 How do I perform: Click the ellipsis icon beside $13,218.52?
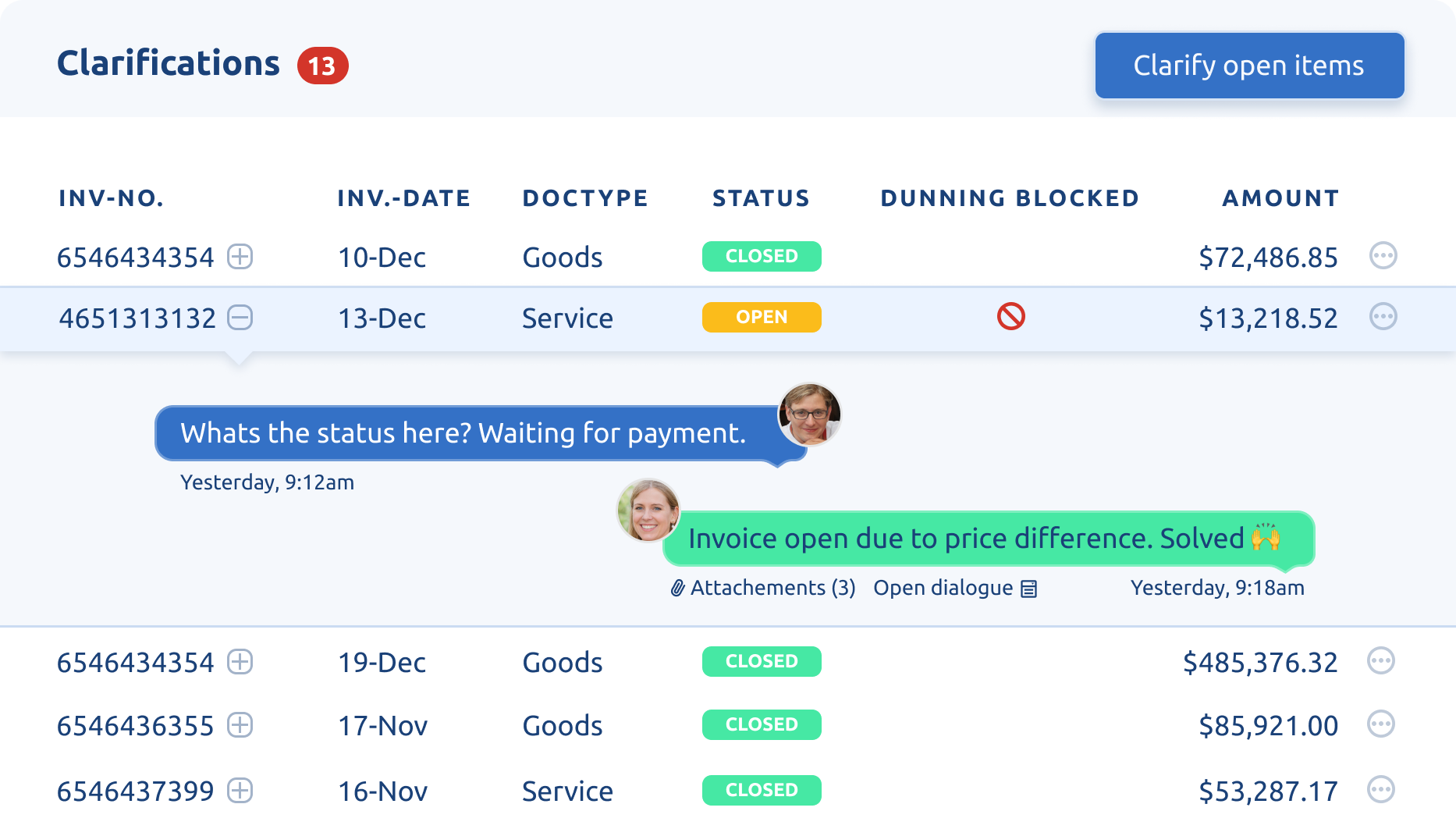[x=1383, y=317]
